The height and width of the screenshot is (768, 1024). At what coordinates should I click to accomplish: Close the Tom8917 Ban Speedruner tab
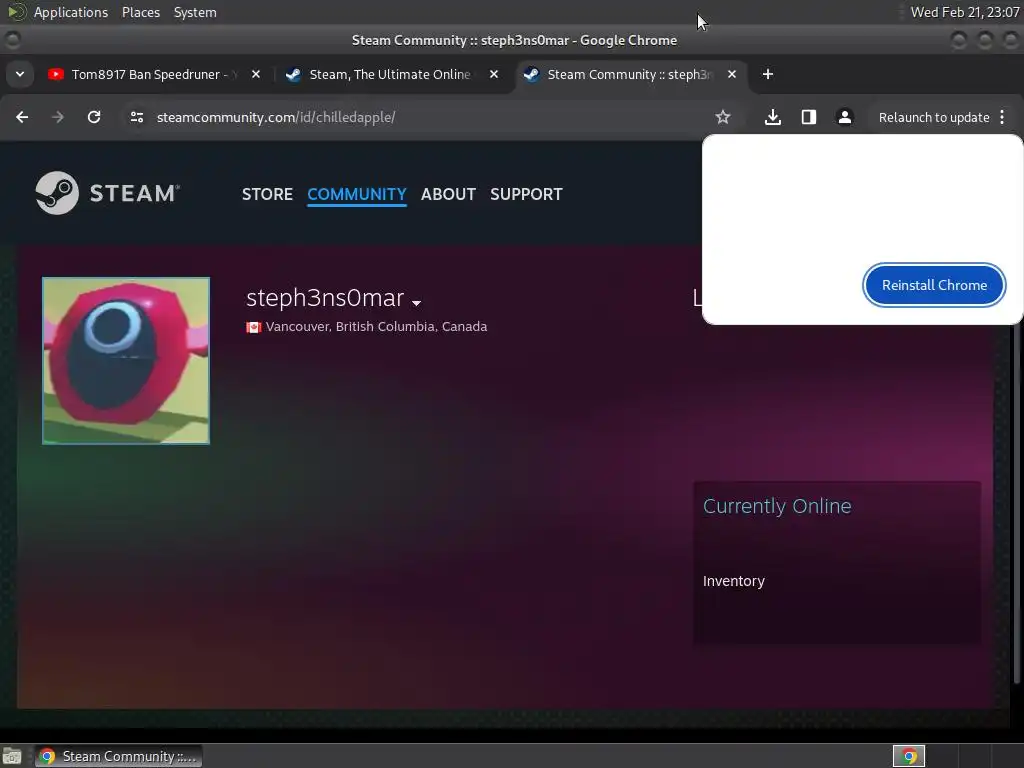tap(256, 74)
